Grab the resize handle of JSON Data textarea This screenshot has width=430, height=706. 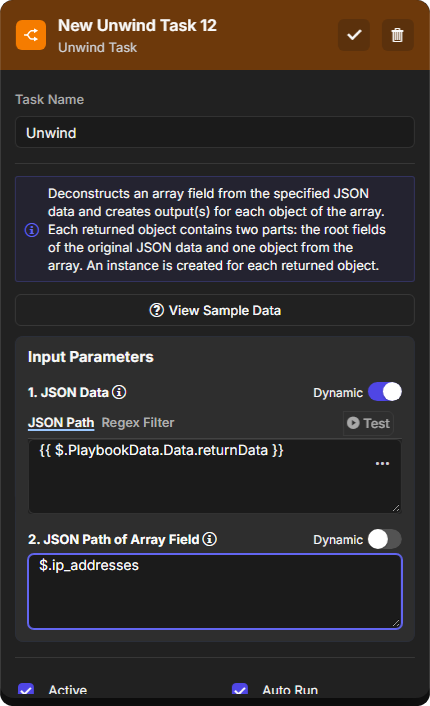pyautogui.click(x=396, y=508)
